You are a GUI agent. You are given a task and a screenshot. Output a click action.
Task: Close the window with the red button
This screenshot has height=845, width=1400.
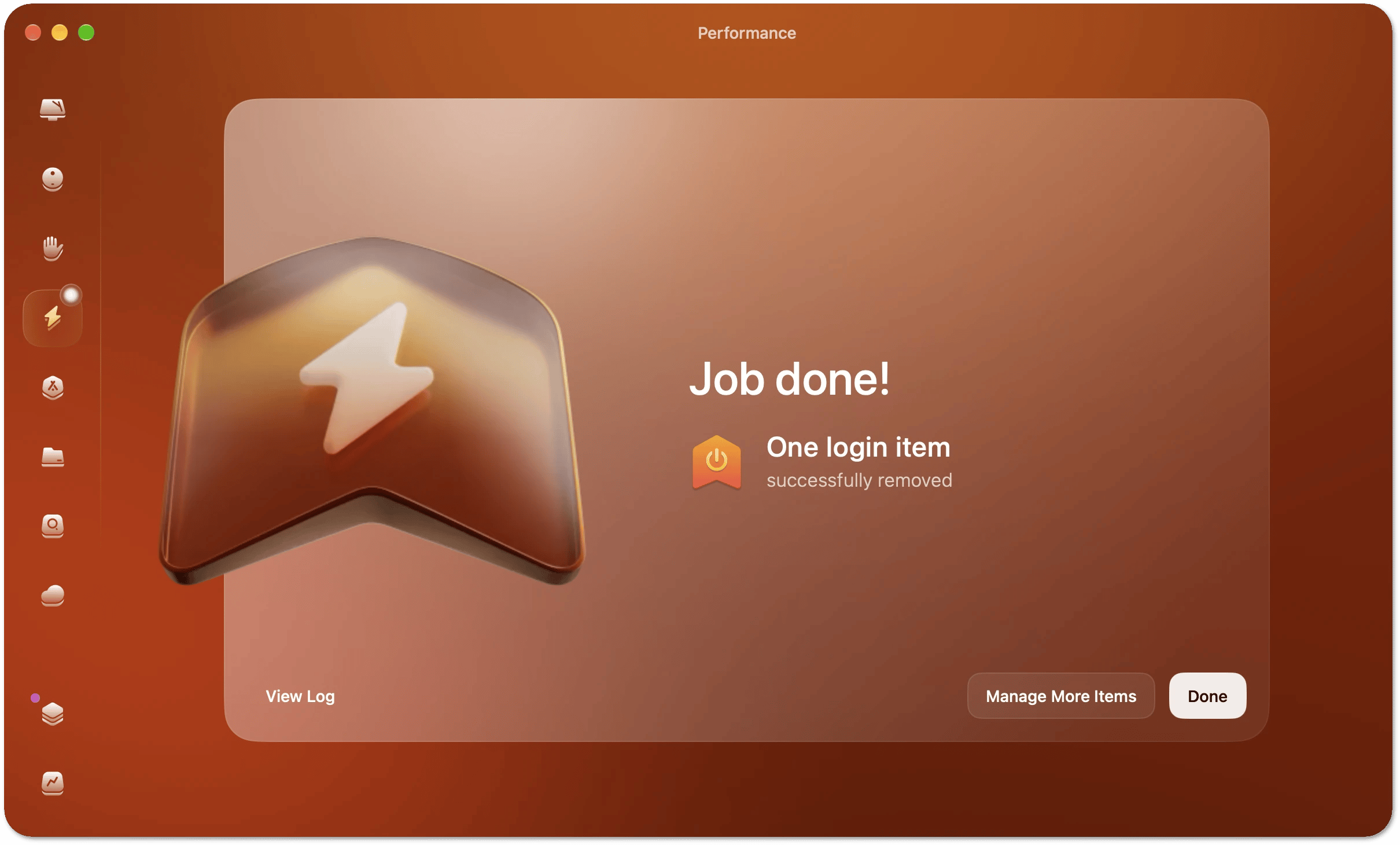click(33, 32)
